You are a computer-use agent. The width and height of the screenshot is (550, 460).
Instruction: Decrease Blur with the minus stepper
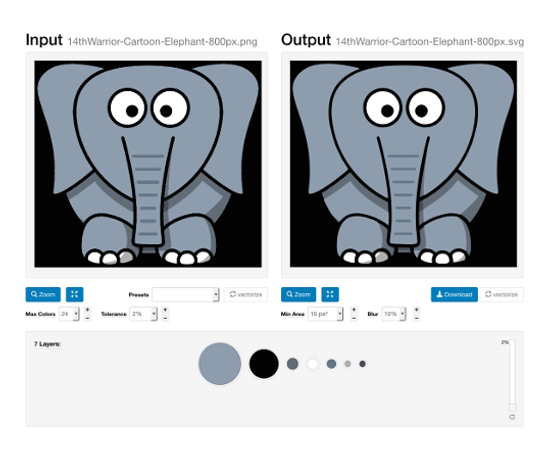pyautogui.click(x=416, y=318)
